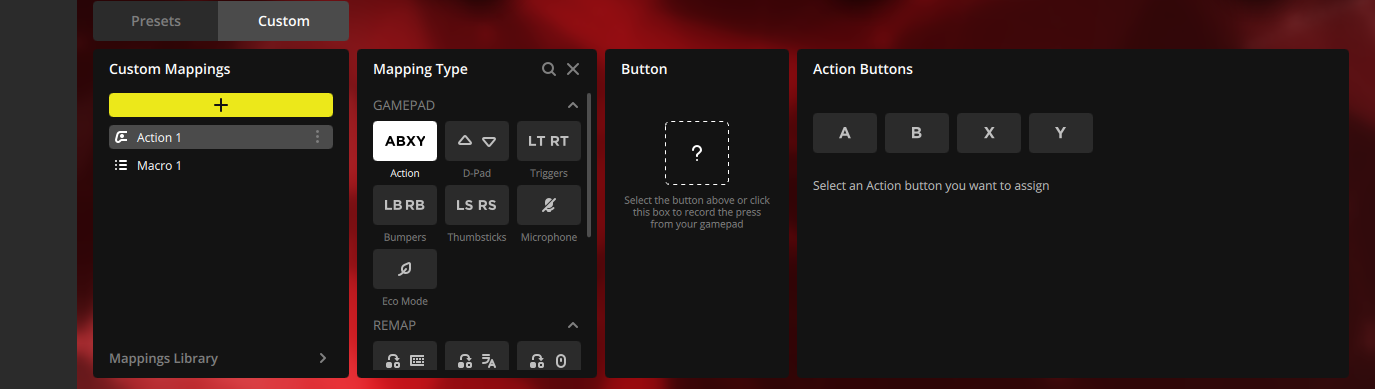The image size is (1375, 389).
Task: Choose the LS RS Thumbsticks mapping type
Action: click(x=477, y=205)
